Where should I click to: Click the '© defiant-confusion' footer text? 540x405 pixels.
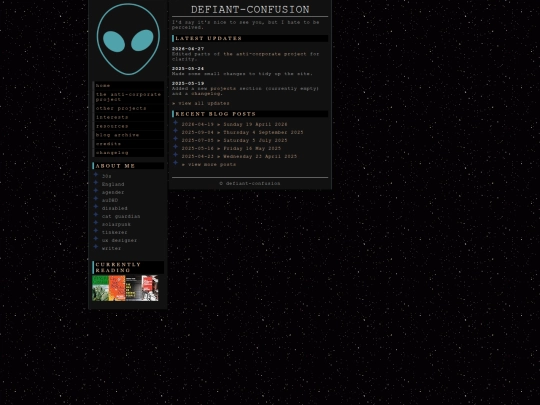250,184
